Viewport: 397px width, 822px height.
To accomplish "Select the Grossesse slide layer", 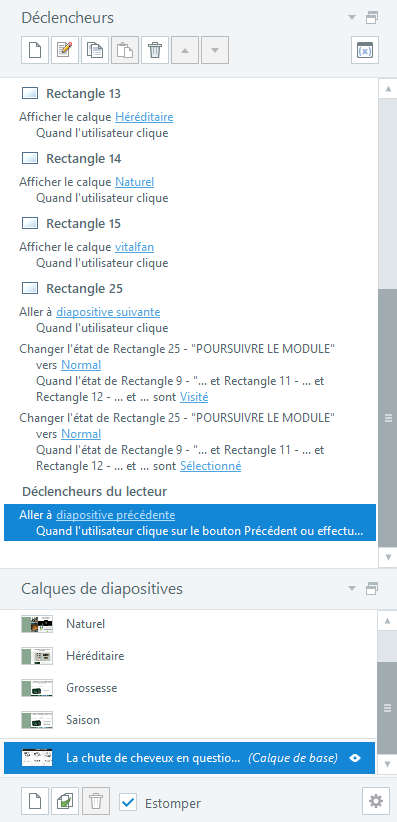I will (x=190, y=688).
